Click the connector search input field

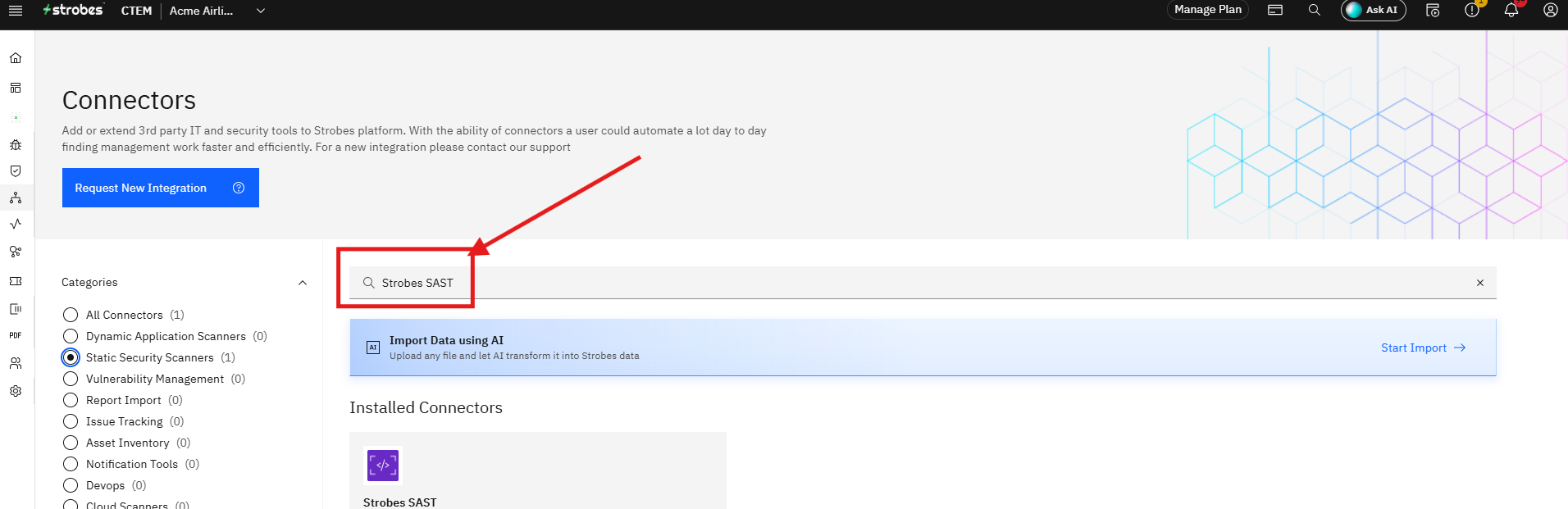pyautogui.click(x=923, y=283)
